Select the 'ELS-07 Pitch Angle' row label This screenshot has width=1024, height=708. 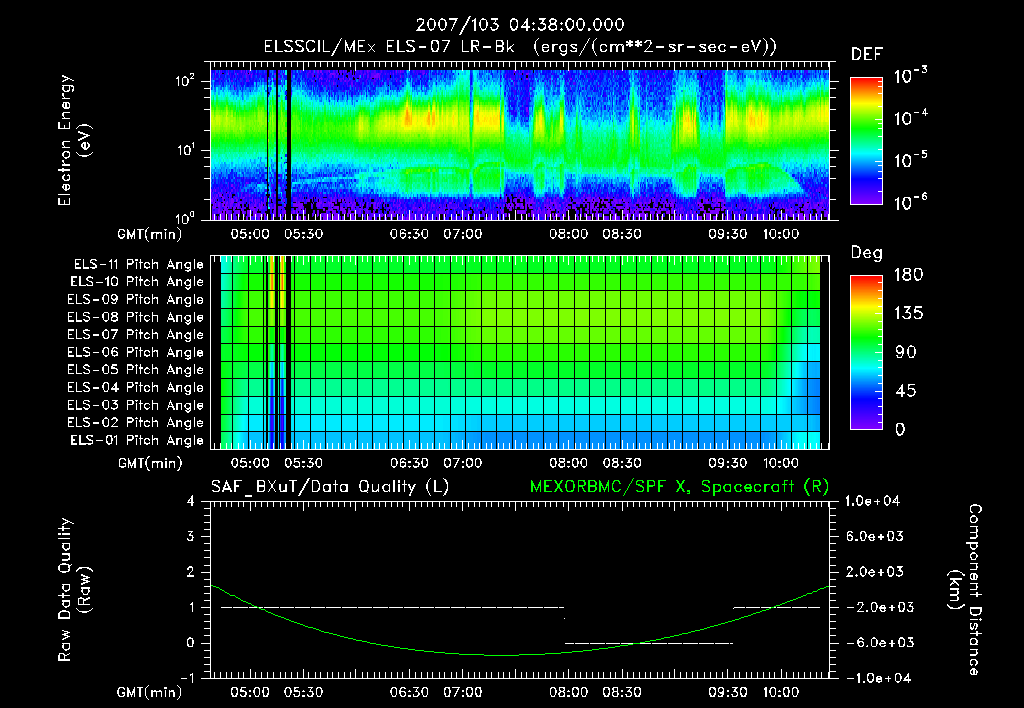pos(136,334)
